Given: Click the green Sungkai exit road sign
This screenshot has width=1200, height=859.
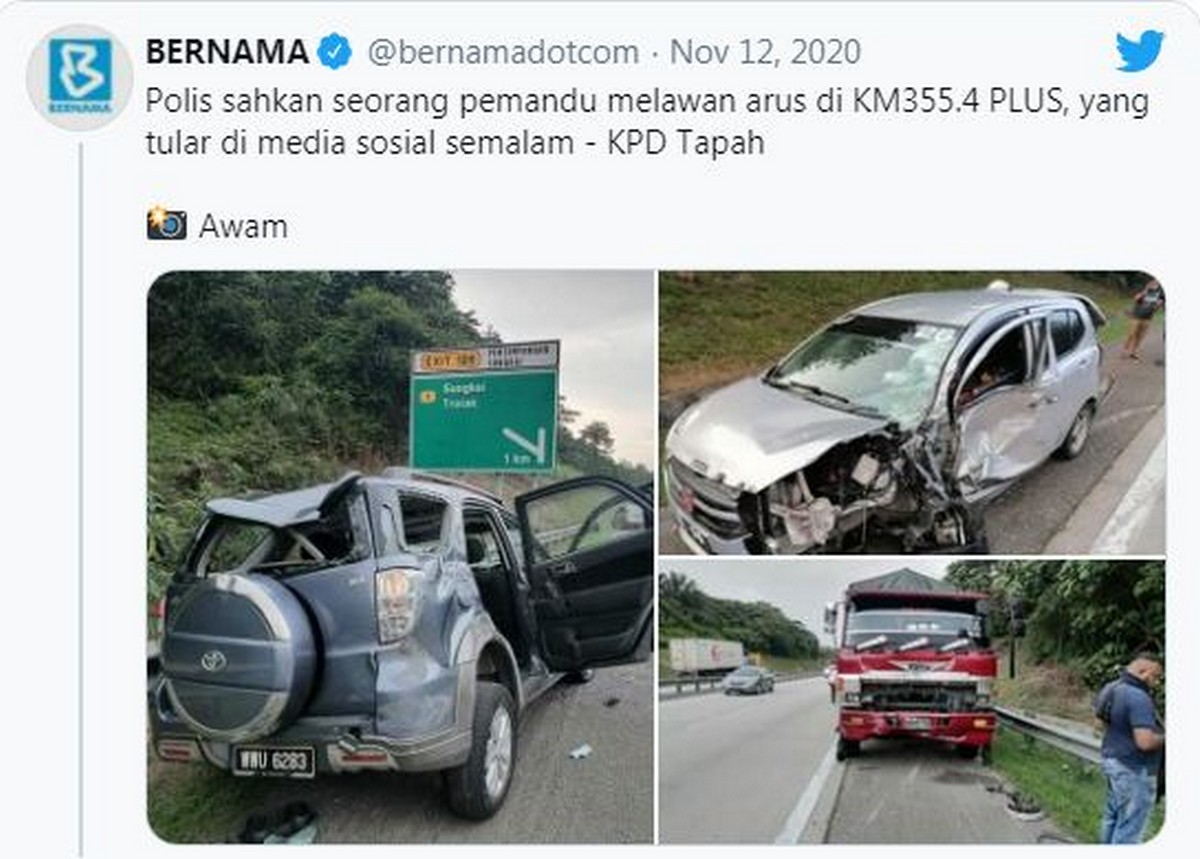Looking at the screenshot, I should click(484, 407).
